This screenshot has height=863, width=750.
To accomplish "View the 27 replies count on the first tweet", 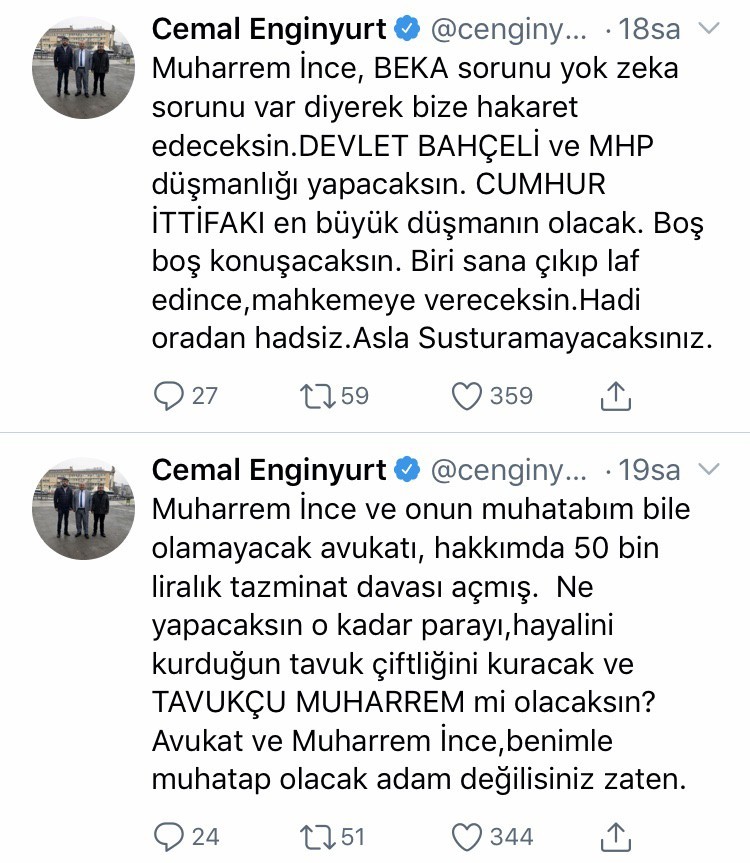I will click(188, 396).
